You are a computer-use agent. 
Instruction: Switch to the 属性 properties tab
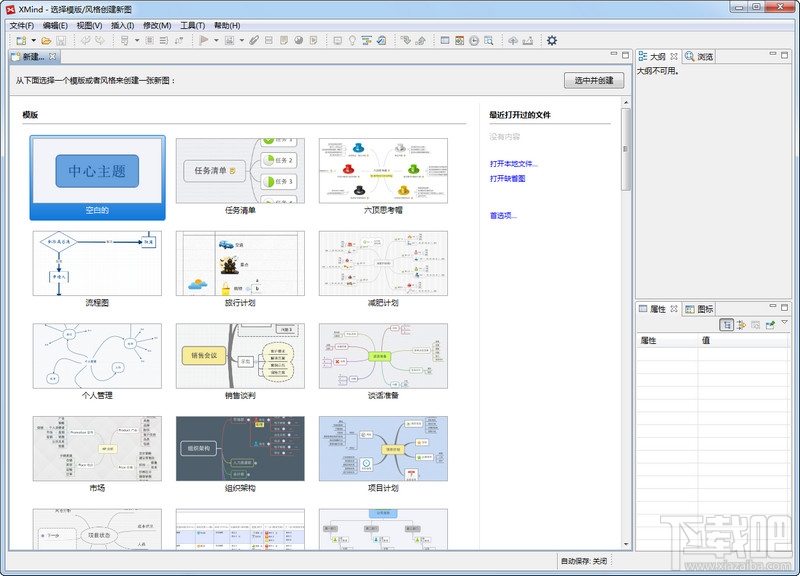(x=658, y=309)
